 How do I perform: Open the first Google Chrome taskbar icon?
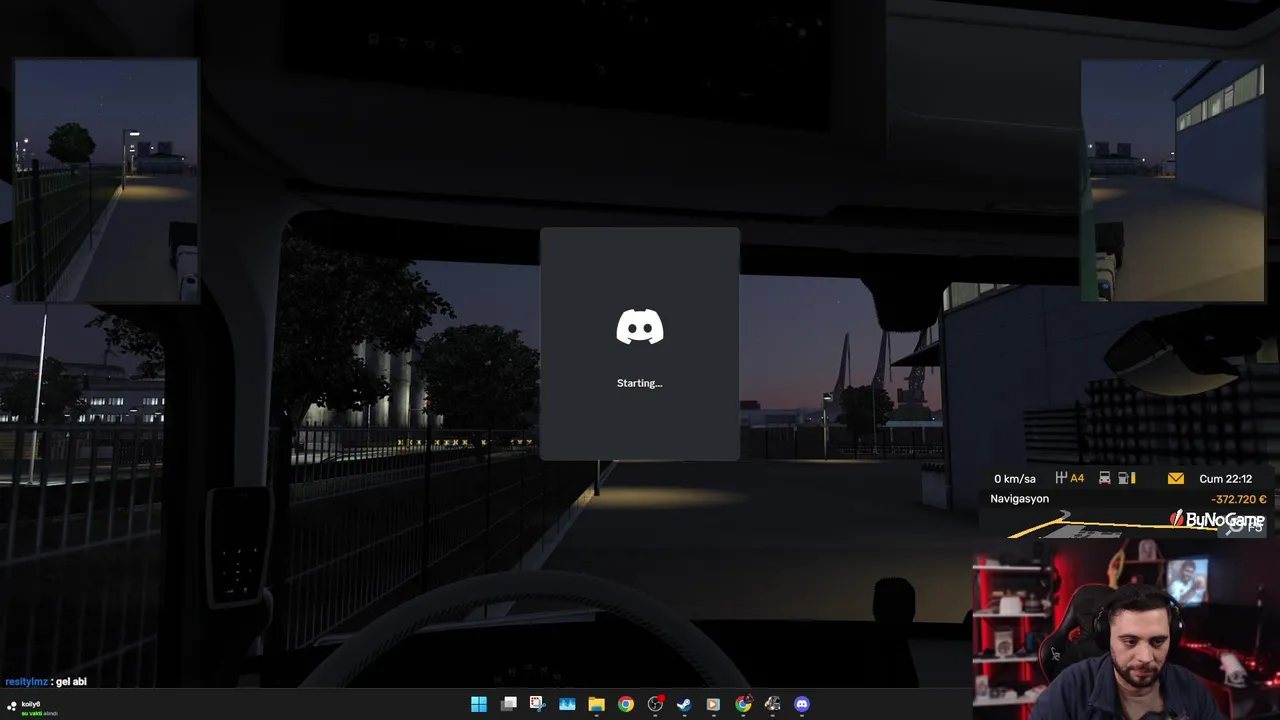[x=626, y=704]
